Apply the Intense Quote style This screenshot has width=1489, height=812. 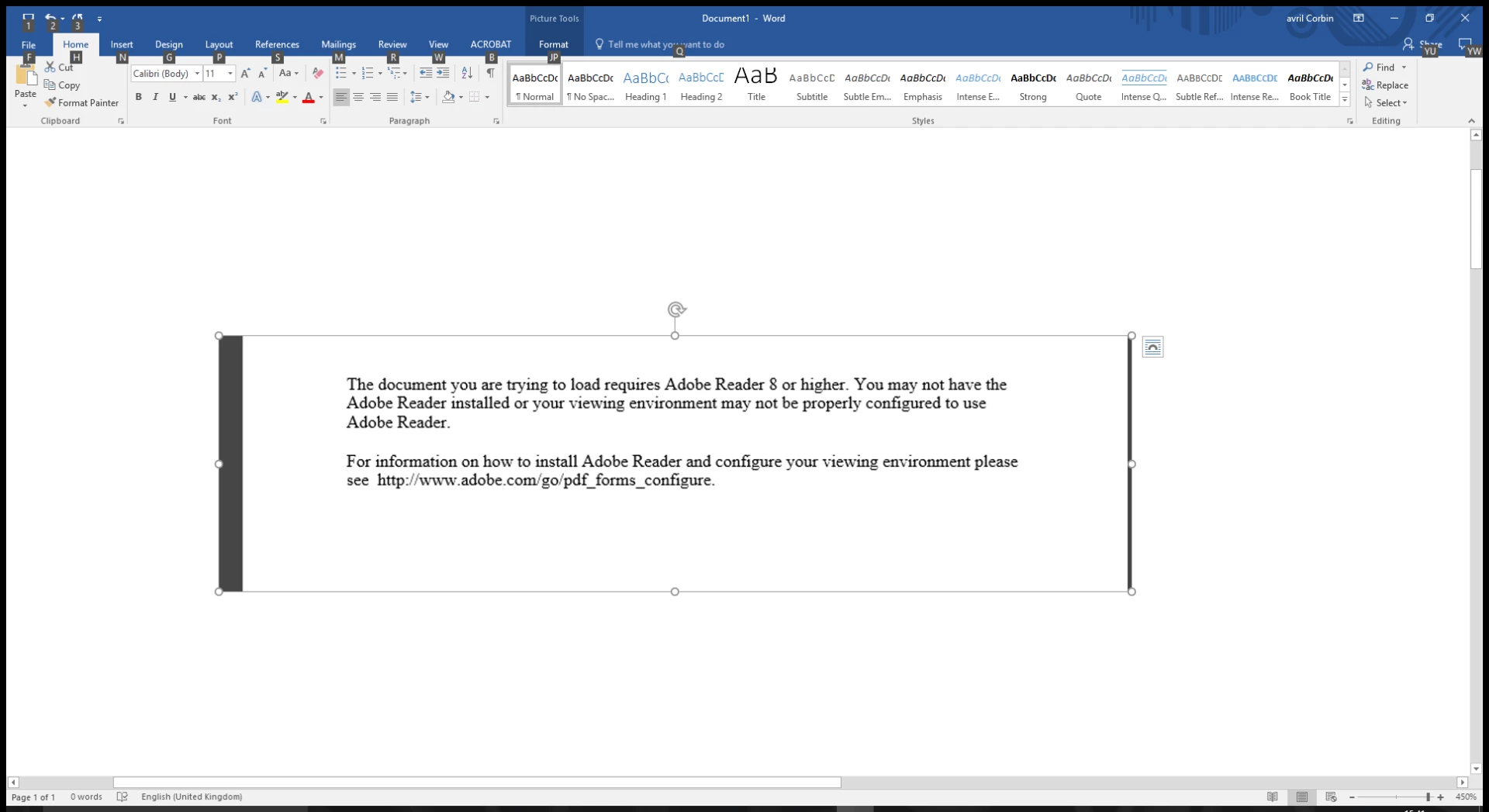[1144, 85]
